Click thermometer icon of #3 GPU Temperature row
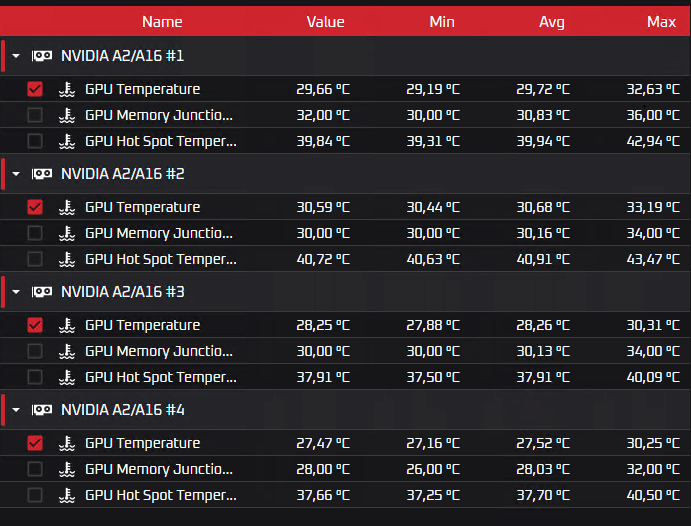 67,325
